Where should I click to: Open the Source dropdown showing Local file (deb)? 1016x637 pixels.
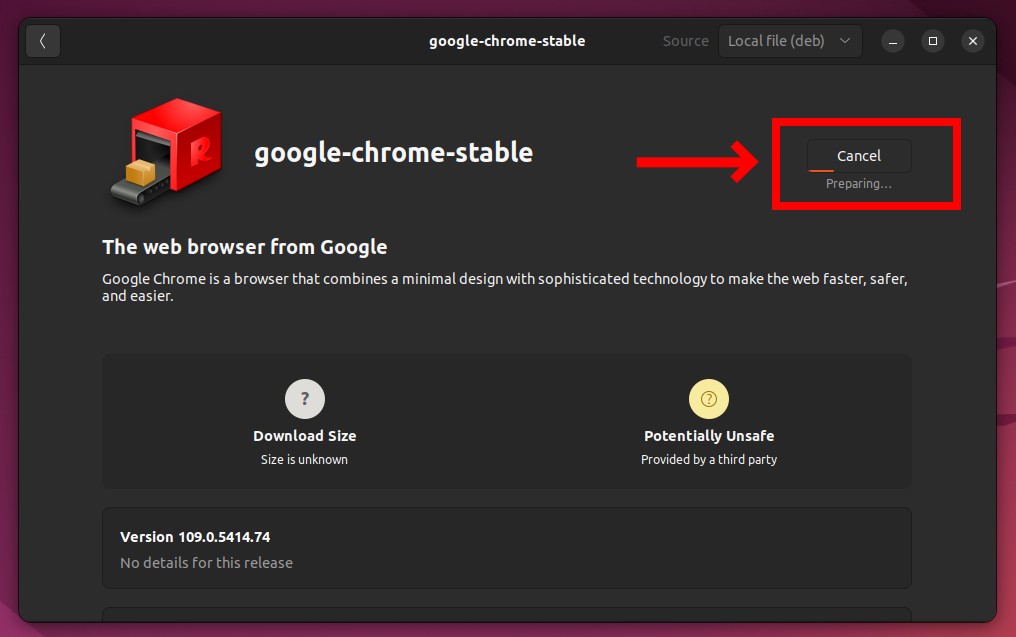point(790,41)
